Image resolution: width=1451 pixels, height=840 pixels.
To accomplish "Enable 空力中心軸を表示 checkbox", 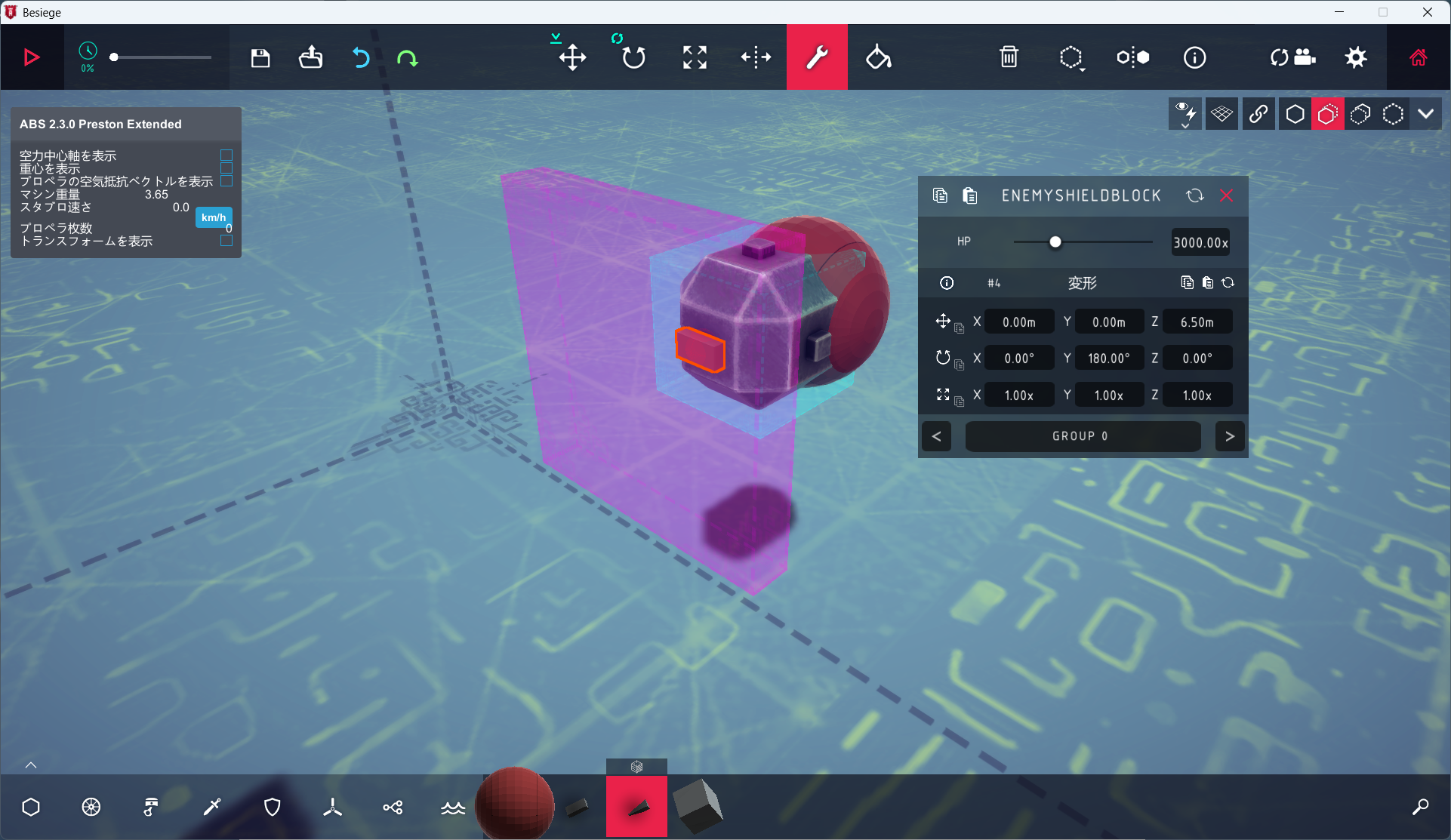I will point(226,155).
